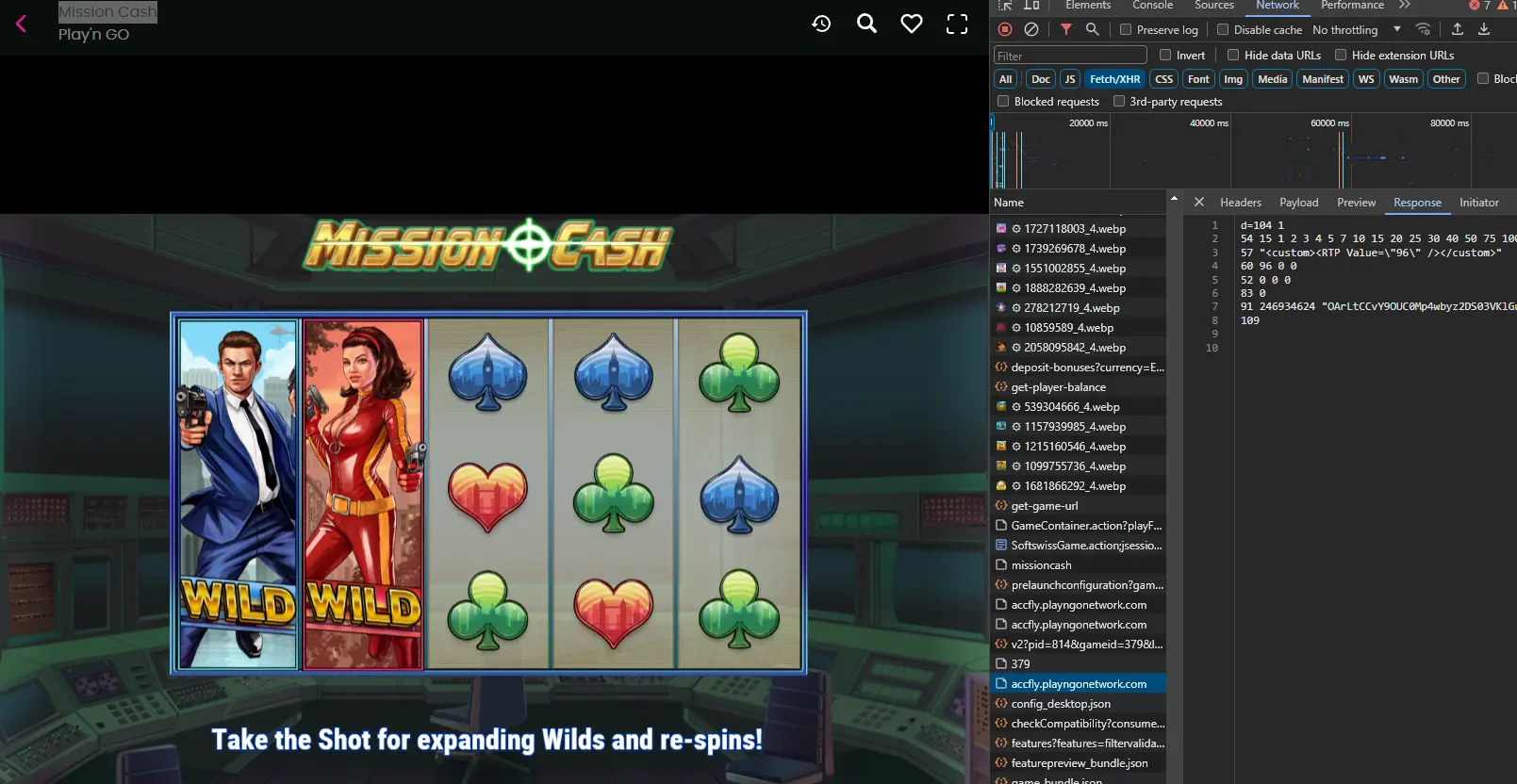Open network search magnifier in DevTools
The width and height of the screenshot is (1517, 784).
coord(1093,29)
